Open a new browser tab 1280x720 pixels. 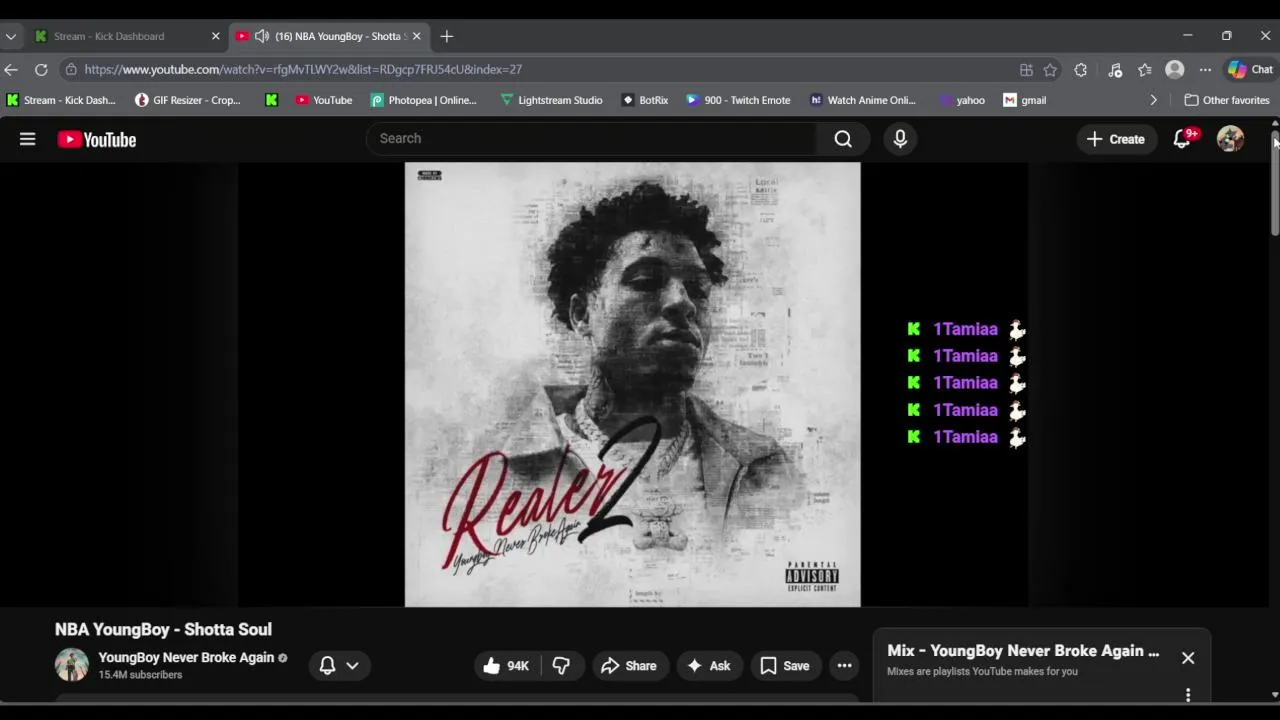tap(447, 36)
